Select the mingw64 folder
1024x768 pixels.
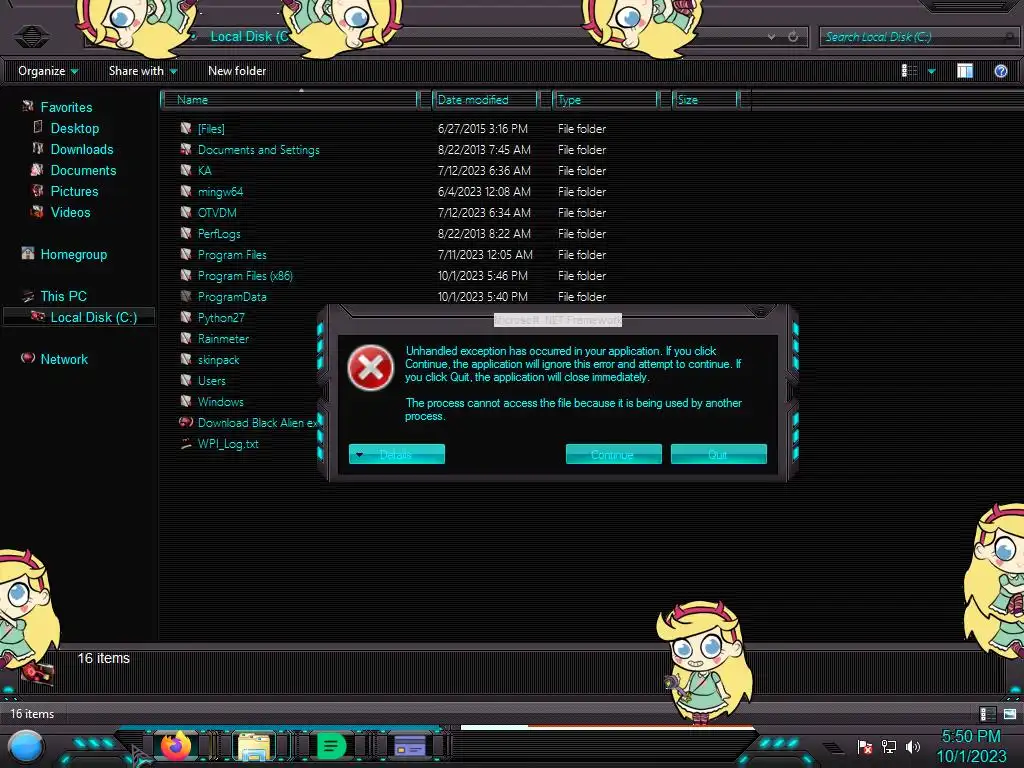point(220,191)
